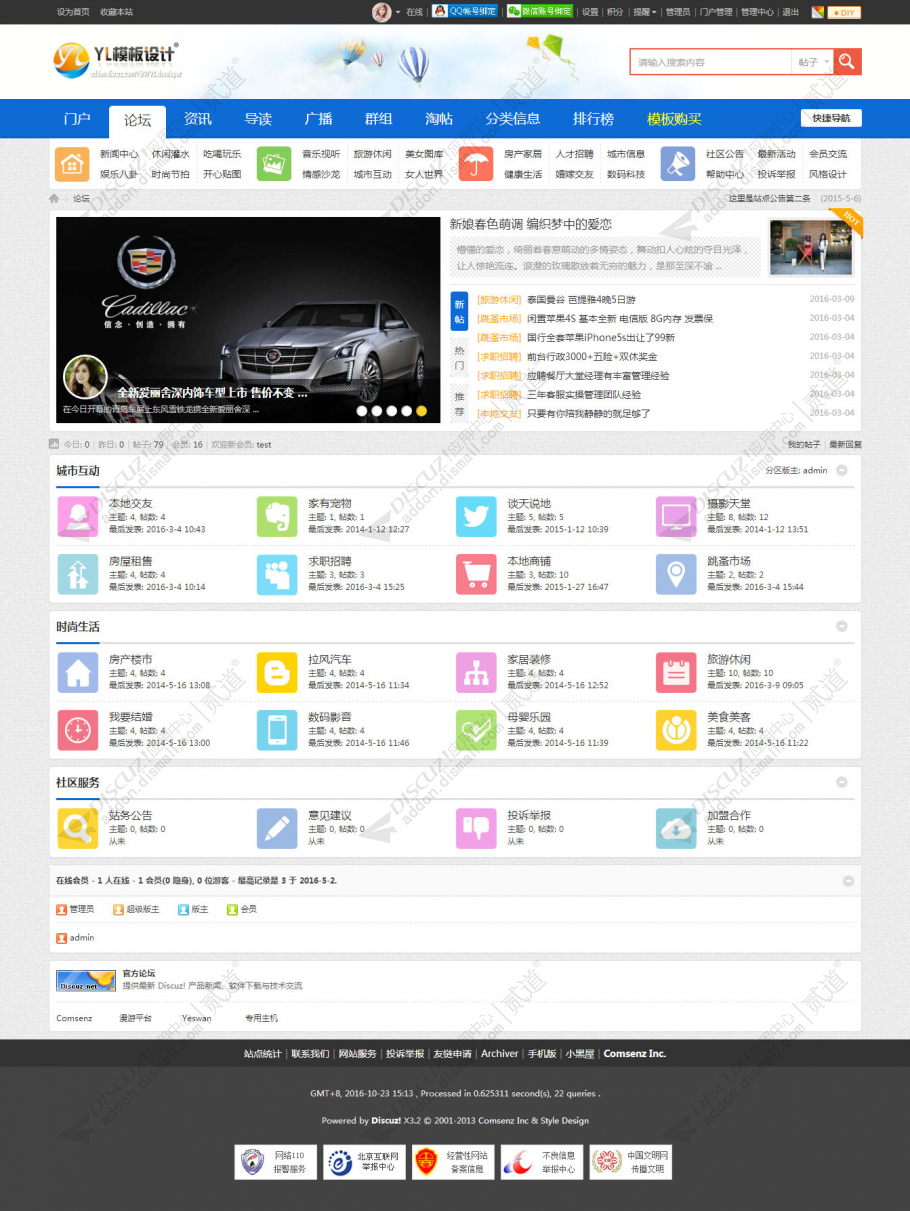Switch to the 资讯 nav tab
This screenshot has width=910, height=1211.
click(x=198, y=119)
